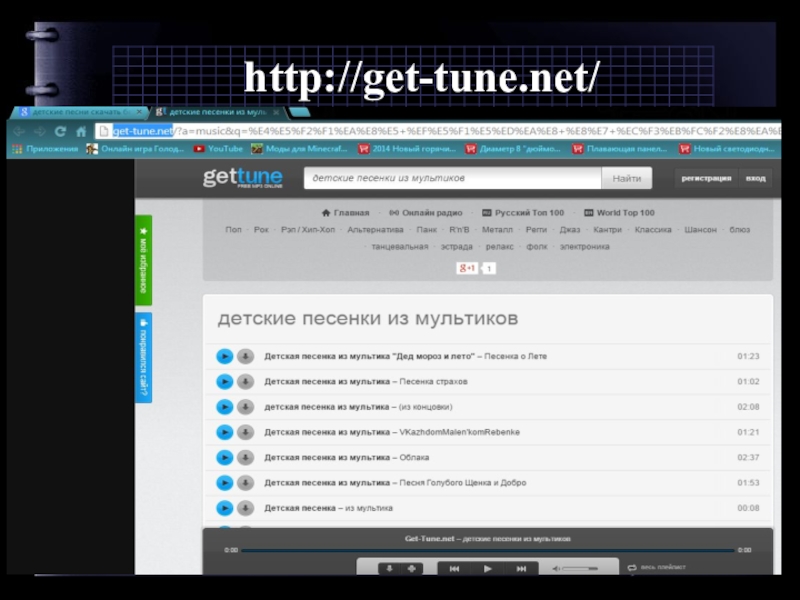This screenshot has height=600, width=800.
Task: Open the понравился сайт? side tab
Action: point(143,358)
